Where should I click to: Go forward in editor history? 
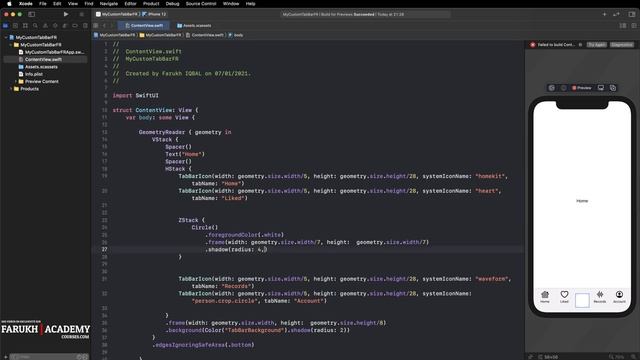click(112, 25)
